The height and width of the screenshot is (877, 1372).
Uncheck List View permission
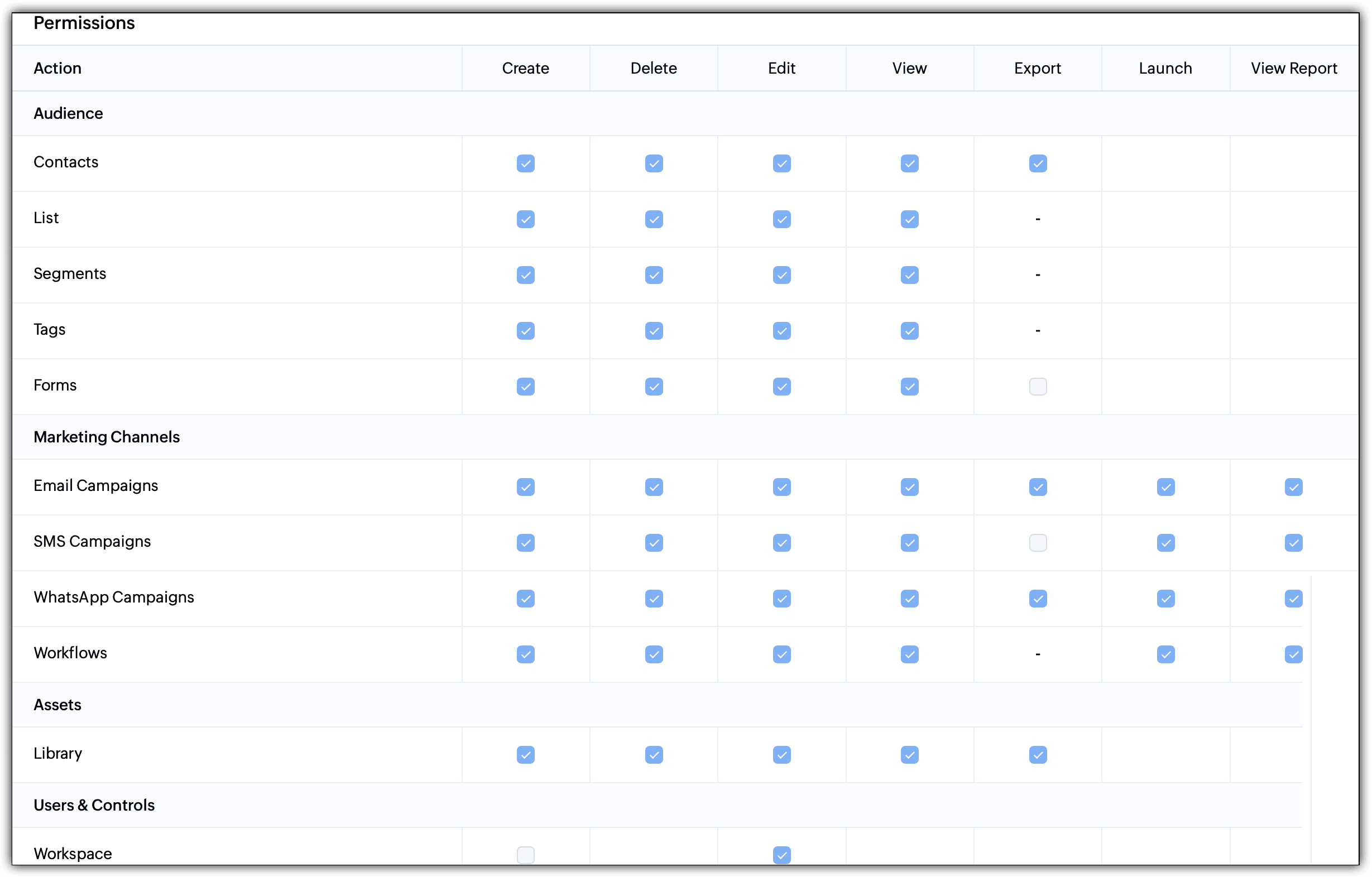pos(909,219)
